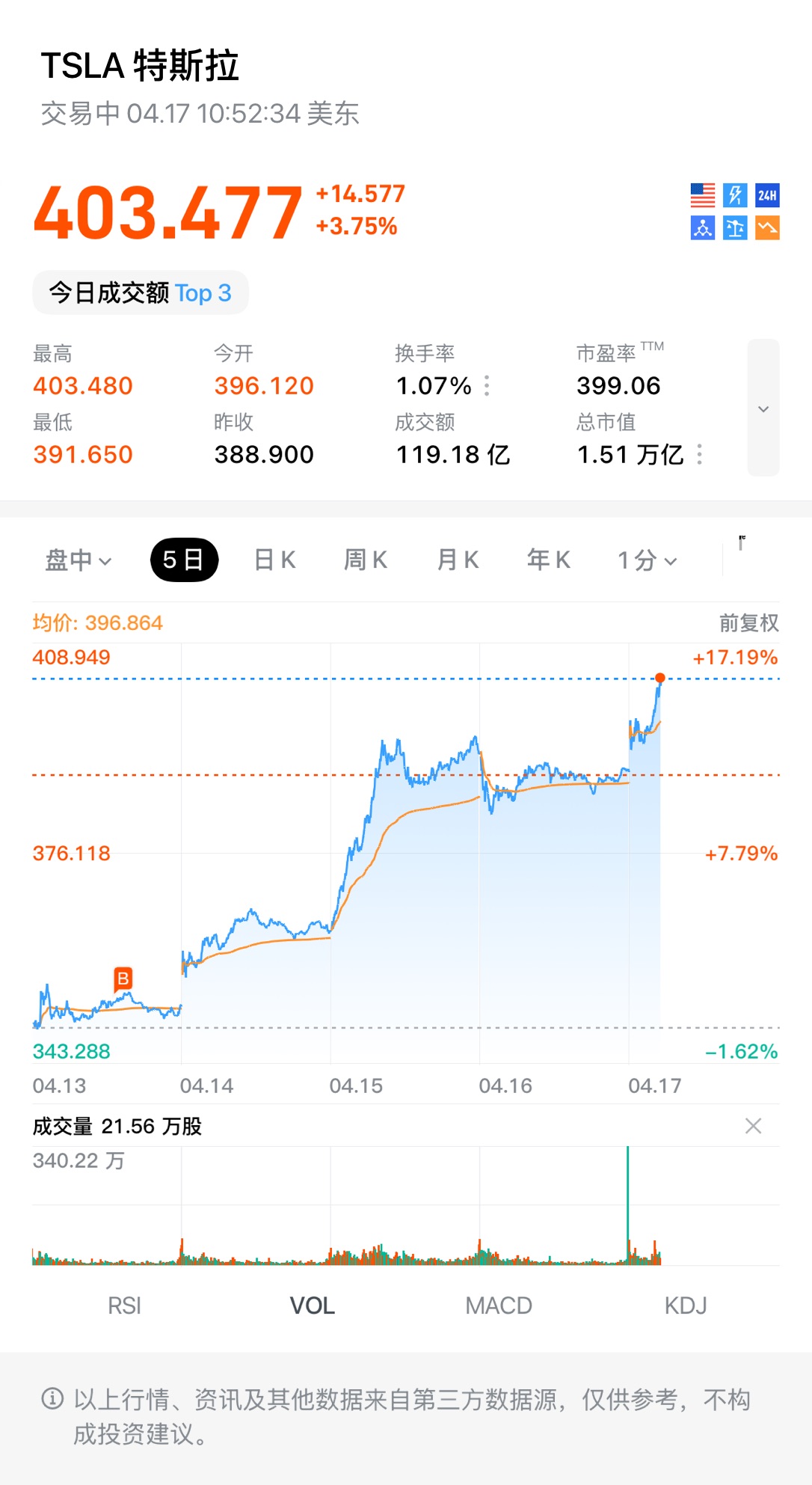Tap the US flag market icon
The width and height of the screenshot is (812, 1485).
tap(702, 195)
